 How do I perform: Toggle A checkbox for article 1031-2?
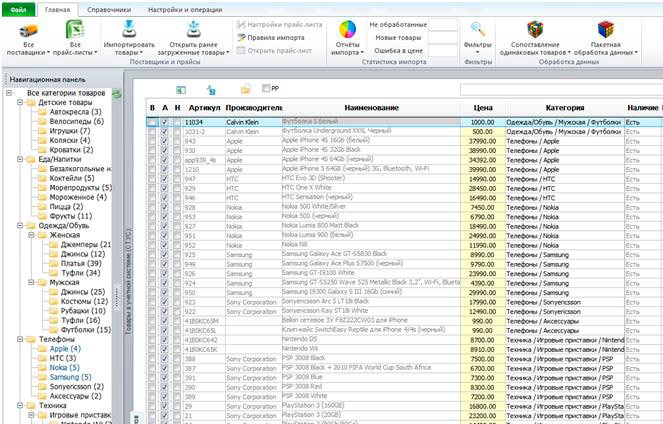pos(164,131)
